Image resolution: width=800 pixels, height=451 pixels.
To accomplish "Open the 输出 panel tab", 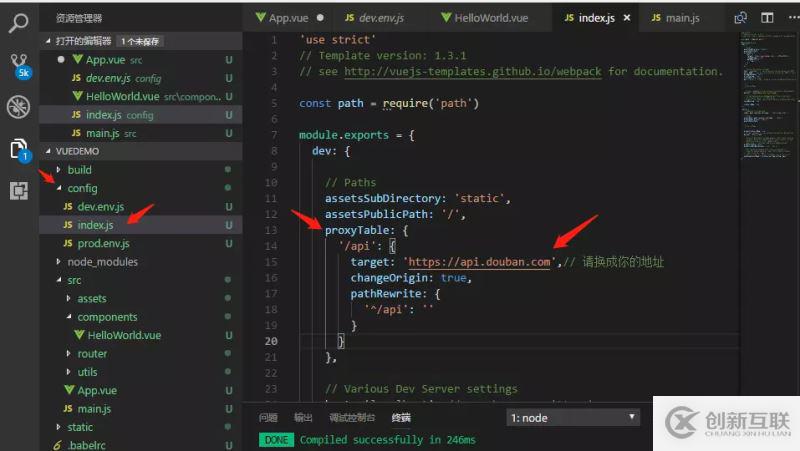I will coord(303,418).
